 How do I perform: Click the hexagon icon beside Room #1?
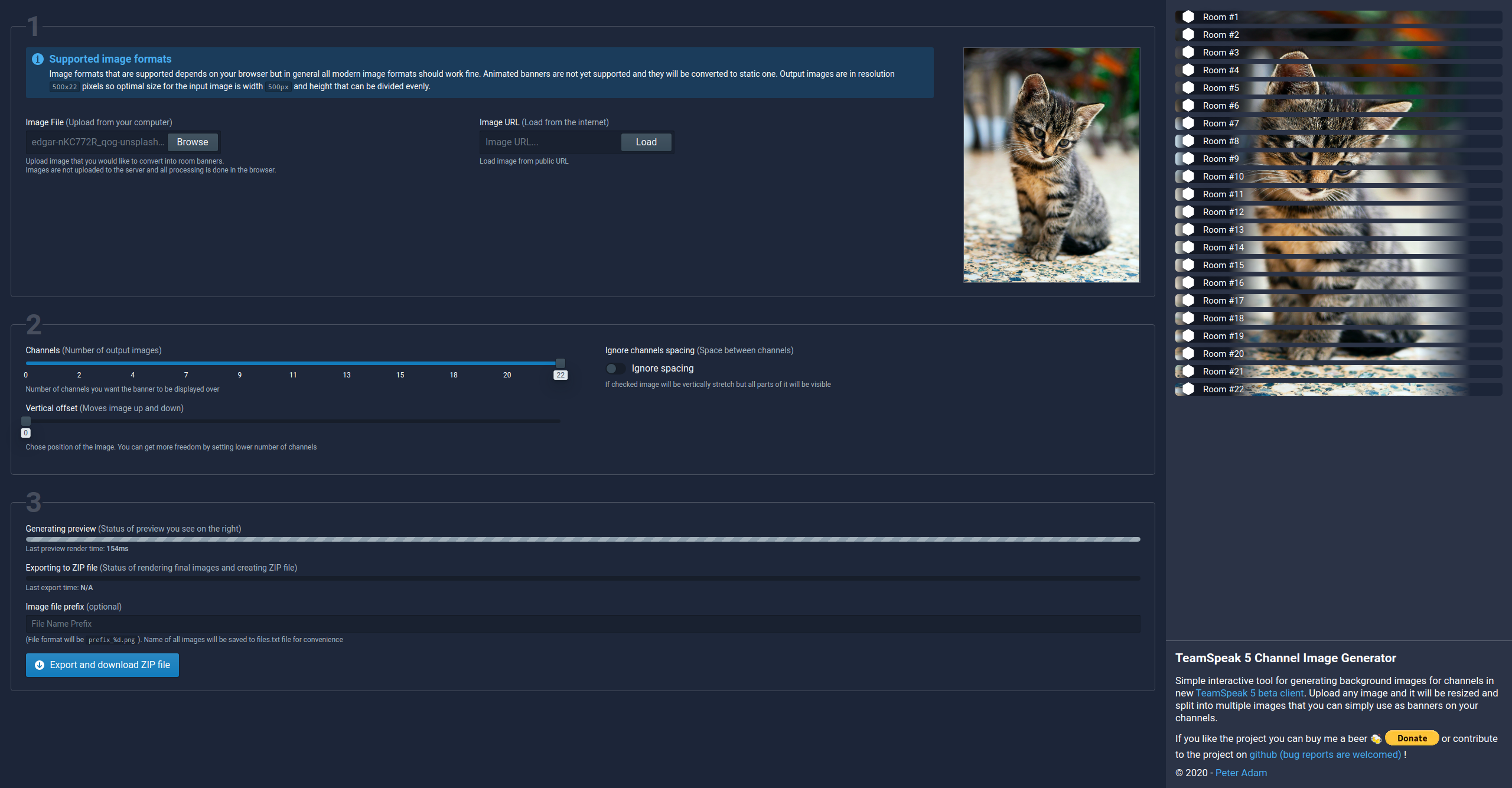pos(1188,17)
